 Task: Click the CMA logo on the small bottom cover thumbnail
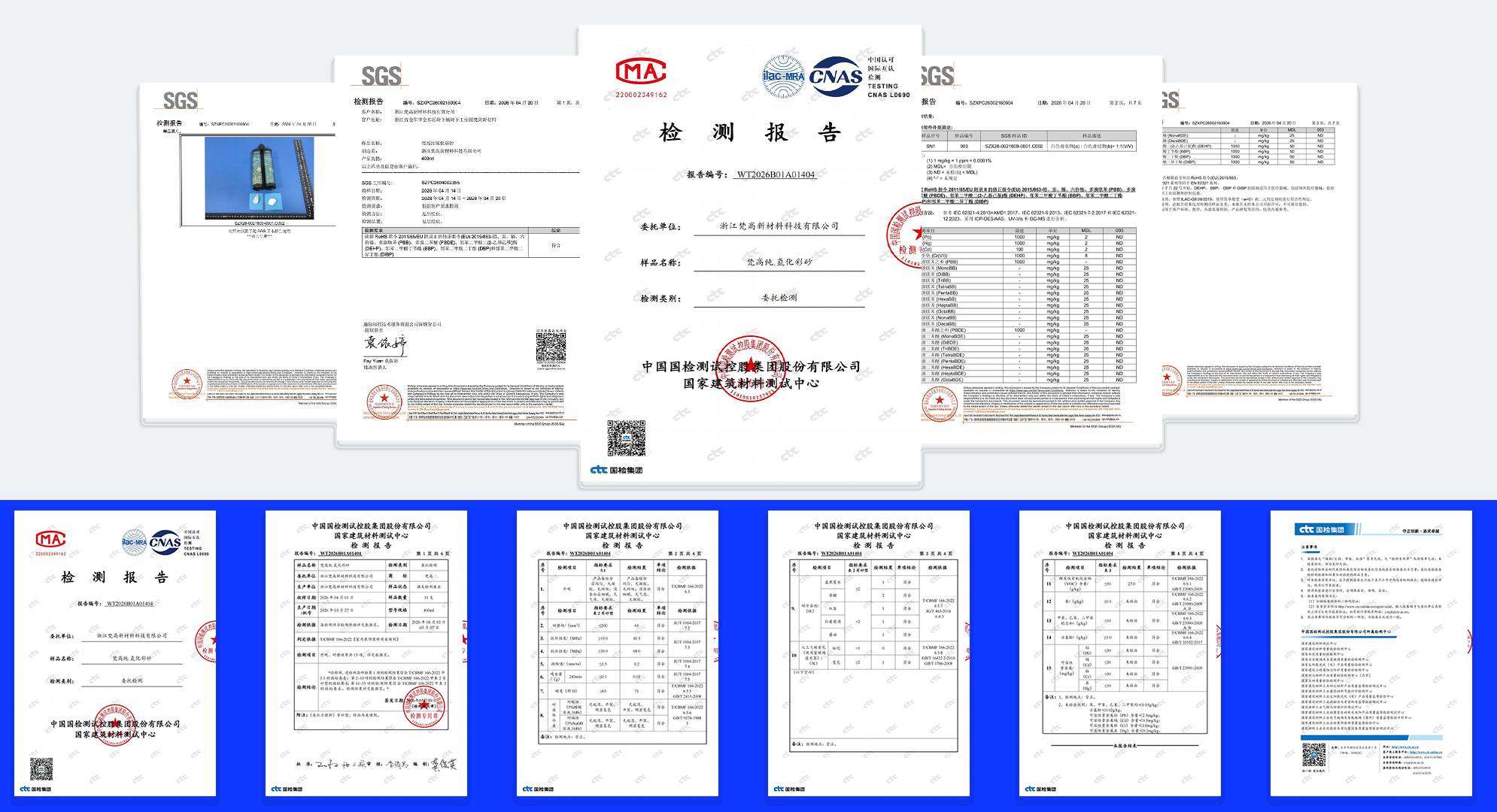pyautogui.click(x=51, y=540)
